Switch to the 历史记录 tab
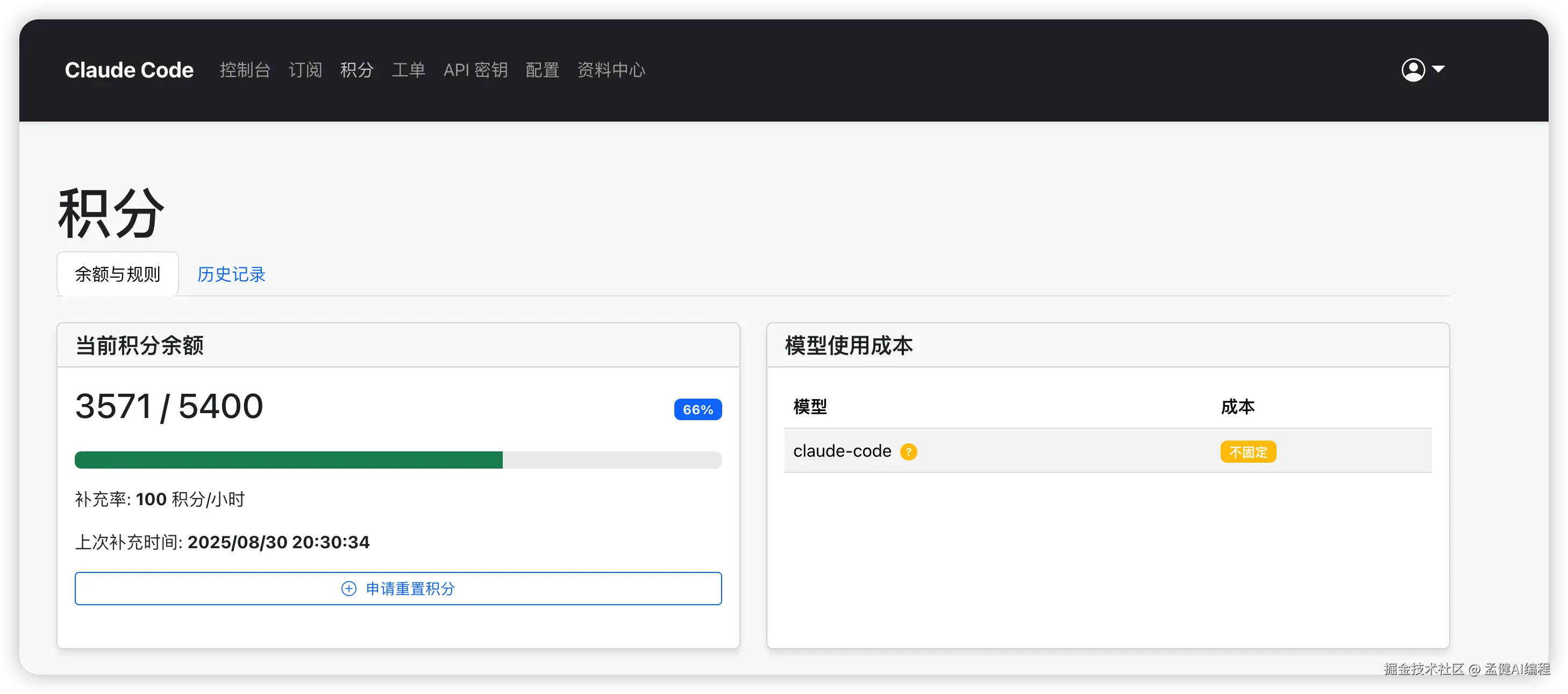 pyautogui.click(x=231, y=274)
